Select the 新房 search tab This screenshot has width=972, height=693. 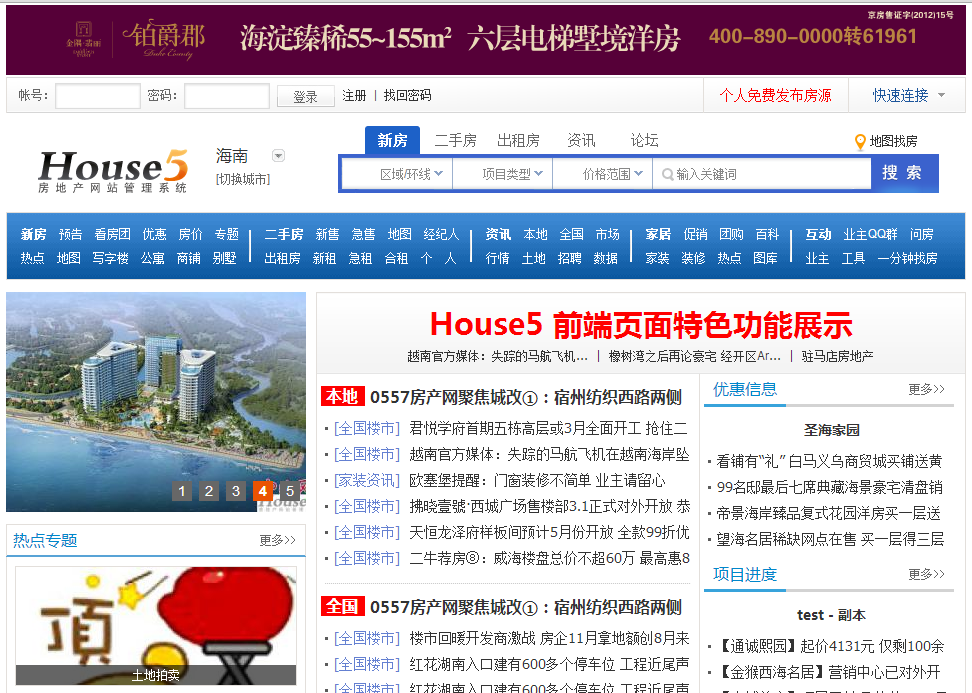[392, 141]
